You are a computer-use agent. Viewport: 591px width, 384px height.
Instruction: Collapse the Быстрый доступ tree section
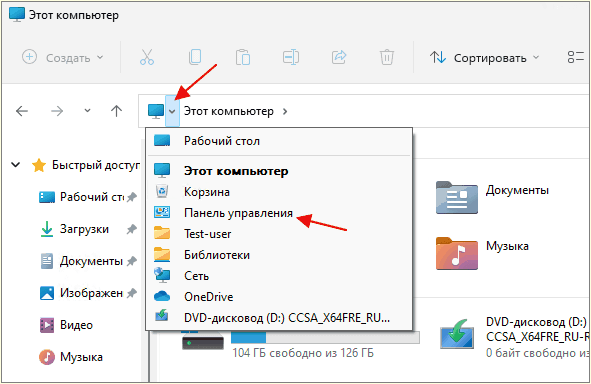pyautogui.click(x=15, y=165)
